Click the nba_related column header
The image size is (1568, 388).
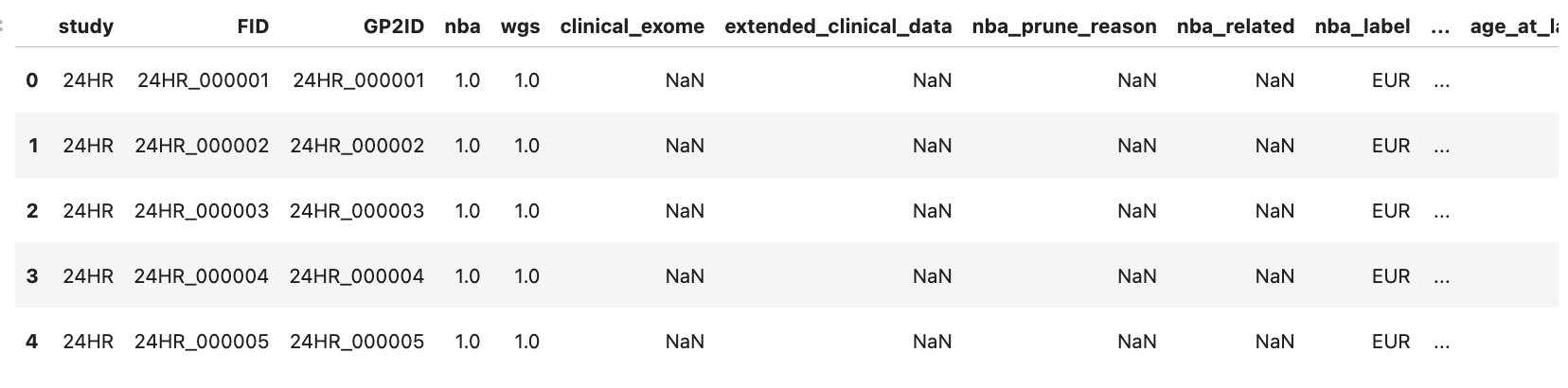coord(1235,26)
